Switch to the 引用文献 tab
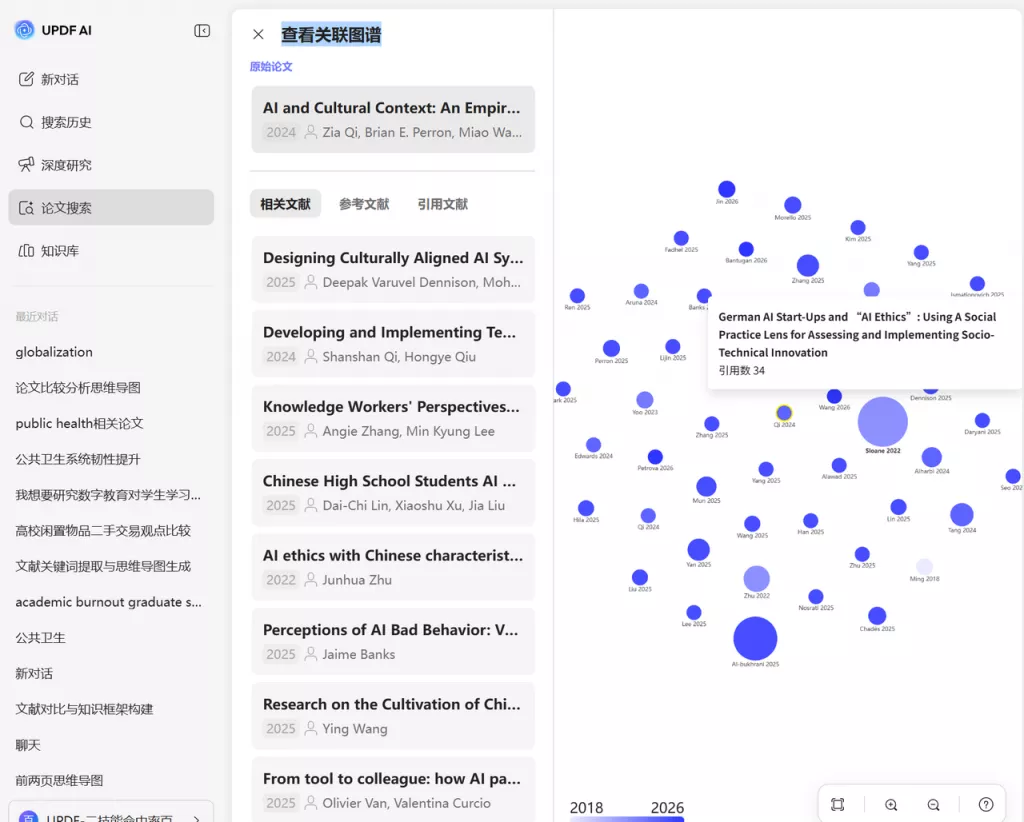This screenshot has width=1024, height=822. (442, 204)
